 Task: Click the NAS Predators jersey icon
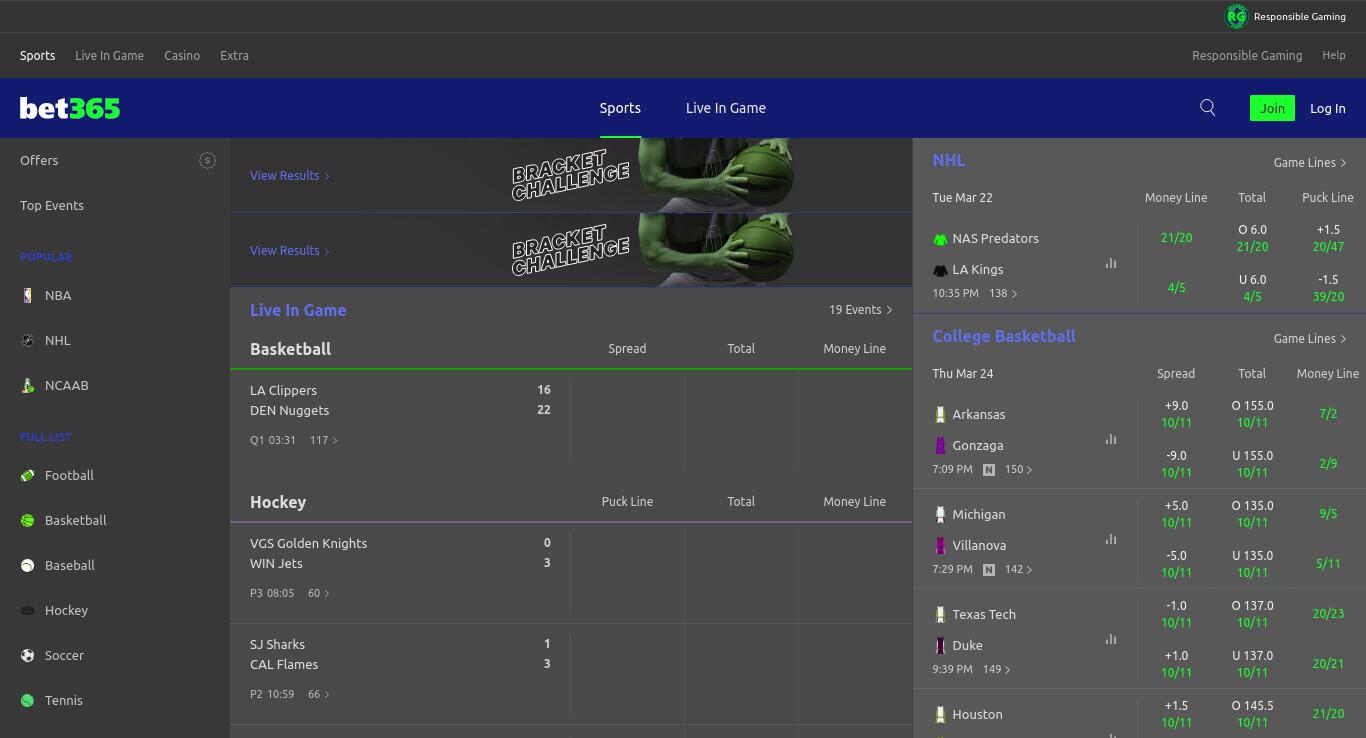(940, 239)
